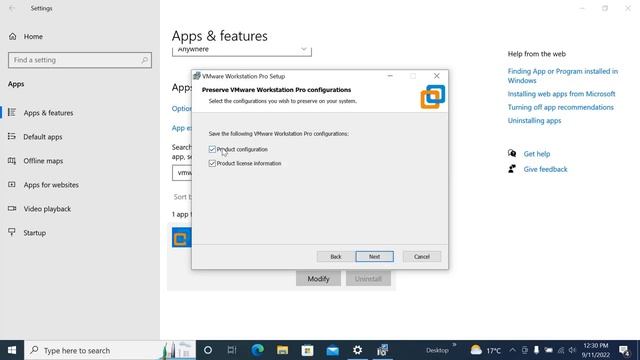640x360 pixels.
Task: Click the Apps & features list icon
Action: 12,112
